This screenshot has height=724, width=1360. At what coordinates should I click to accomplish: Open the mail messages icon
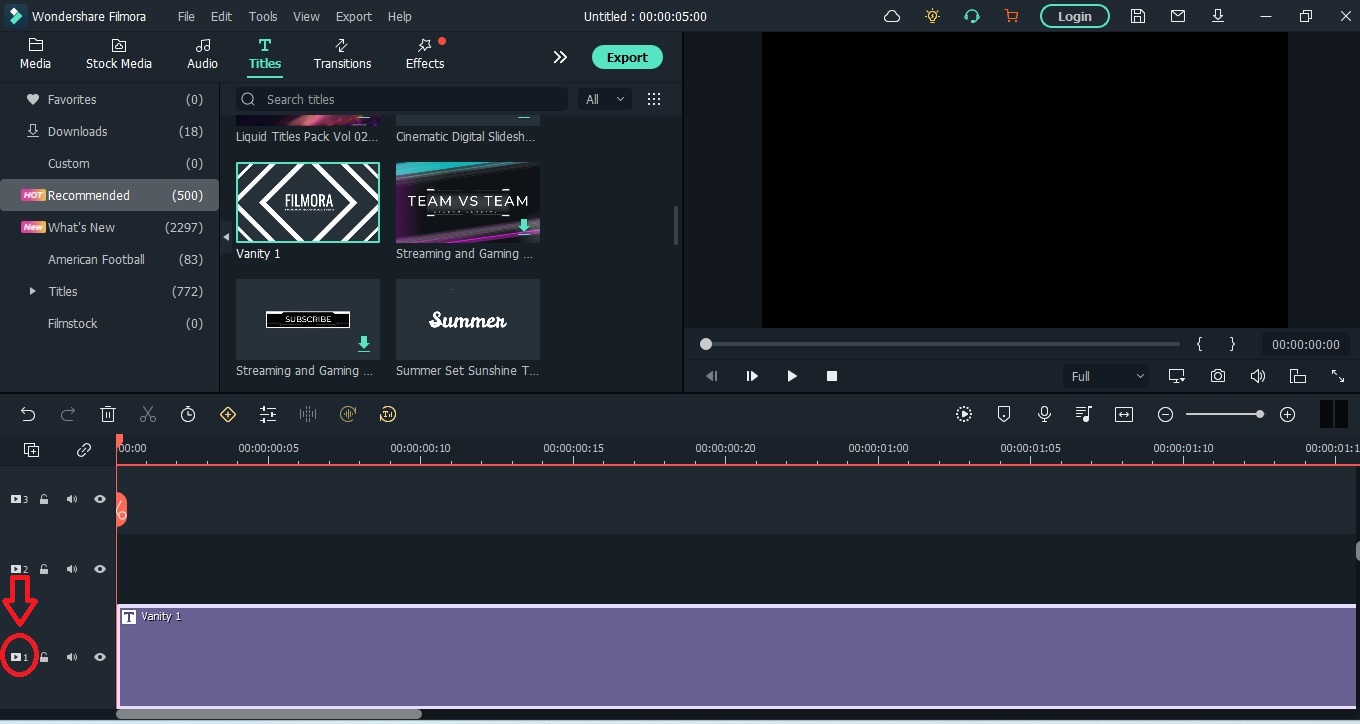[x=1178, y=16]
